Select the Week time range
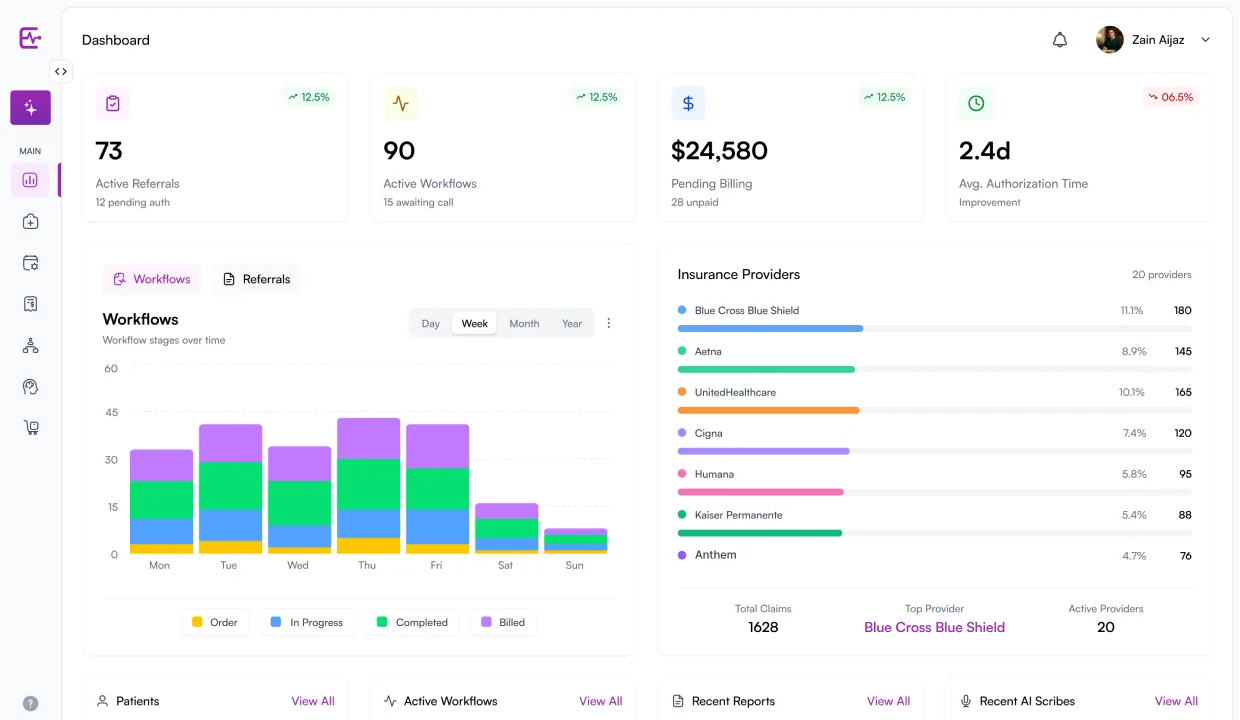The height and width of the screenshot is (720, 1240). (475, 324)
